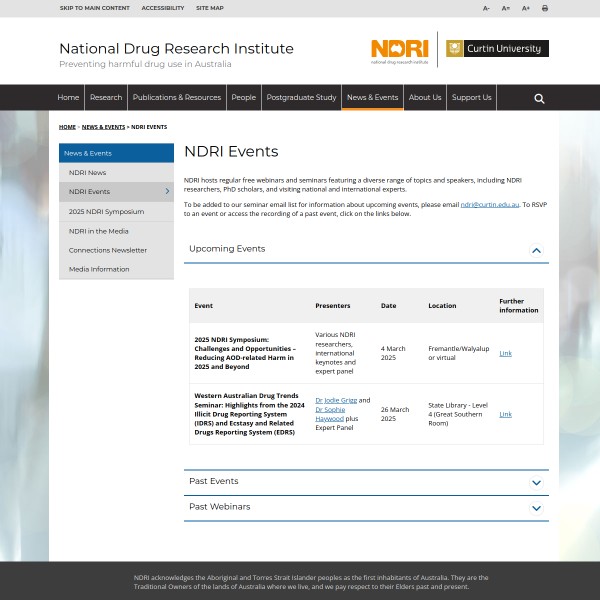Image resolution: width=600 pixels, height=600 pixels.
Task: Open Connections Newsletter in sidebar
Action: point(108,250)
